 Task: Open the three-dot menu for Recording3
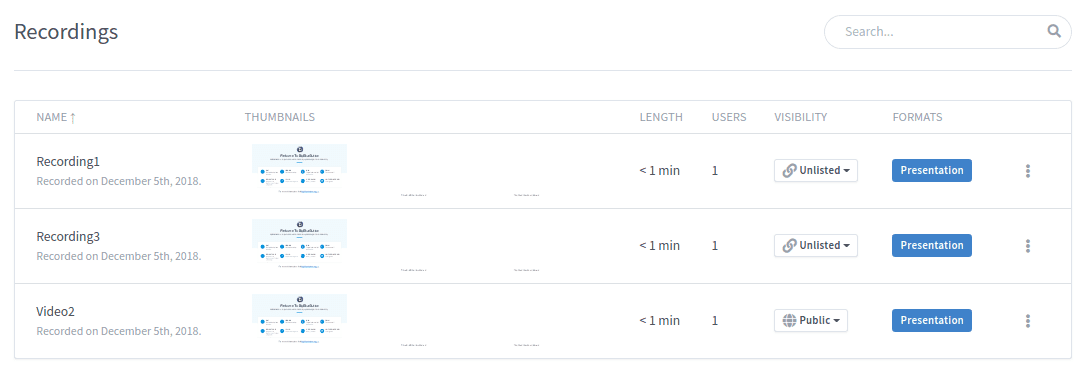point(1028,246)
